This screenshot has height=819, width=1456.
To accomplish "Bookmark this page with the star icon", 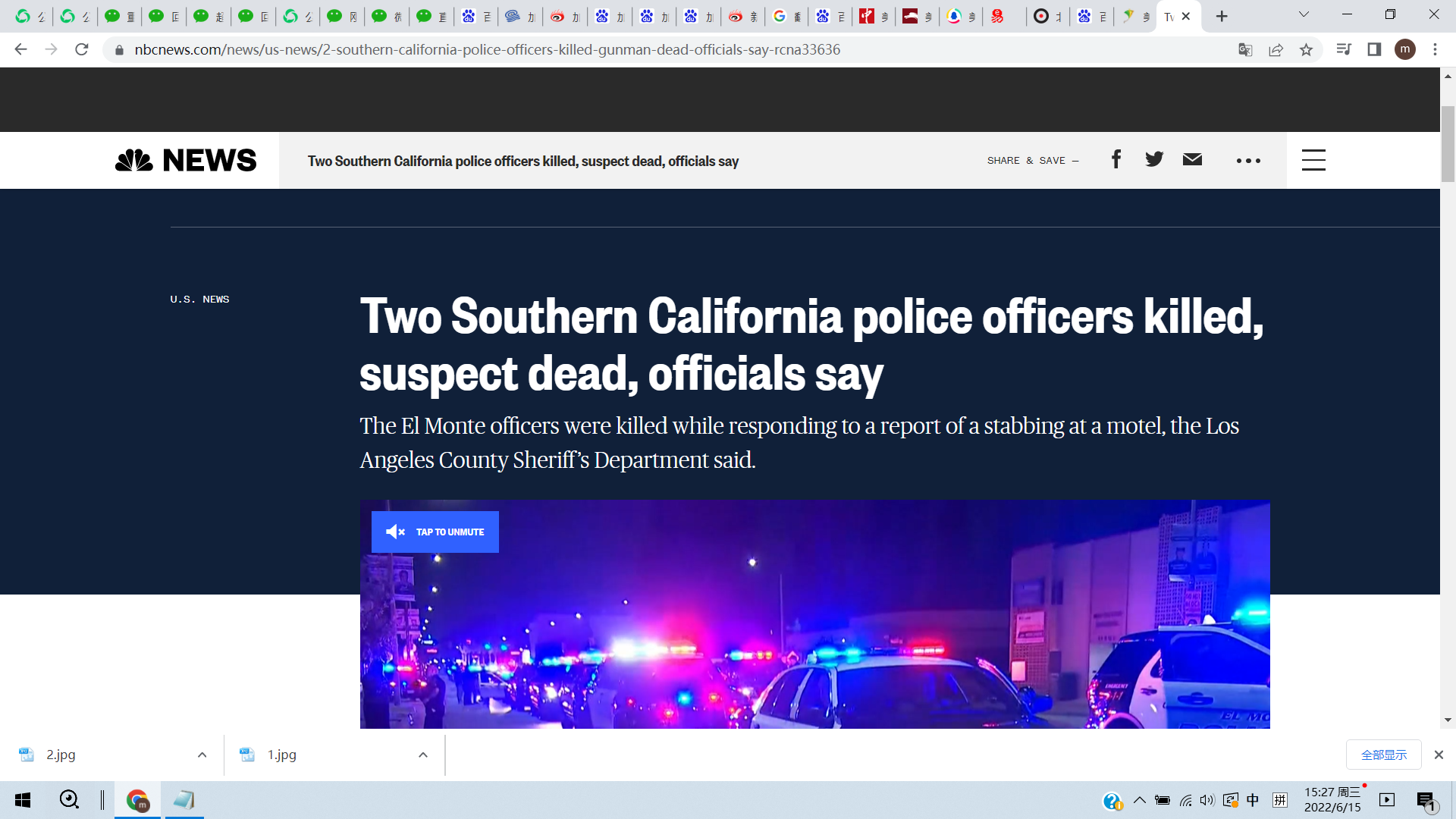I will pos(1306,49).
